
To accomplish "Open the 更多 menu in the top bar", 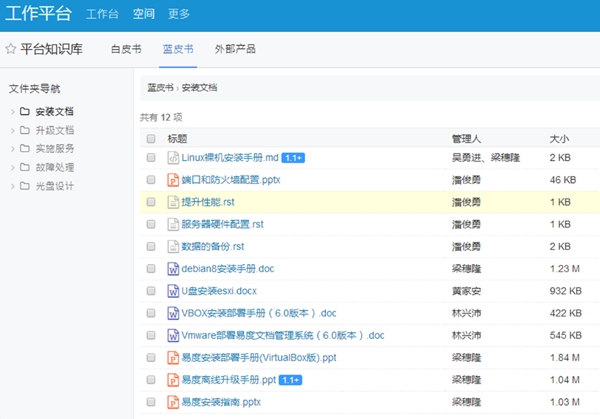I will click(x=179, y=14).
